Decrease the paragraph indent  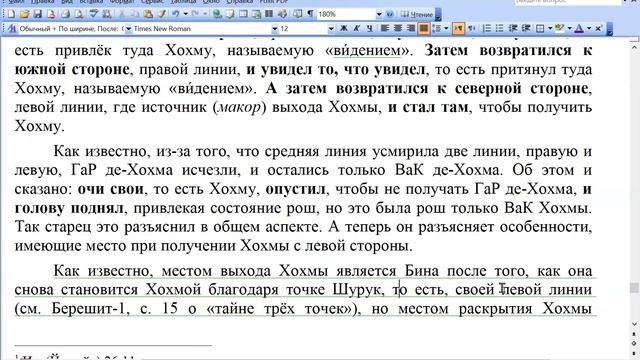(513, 28)
